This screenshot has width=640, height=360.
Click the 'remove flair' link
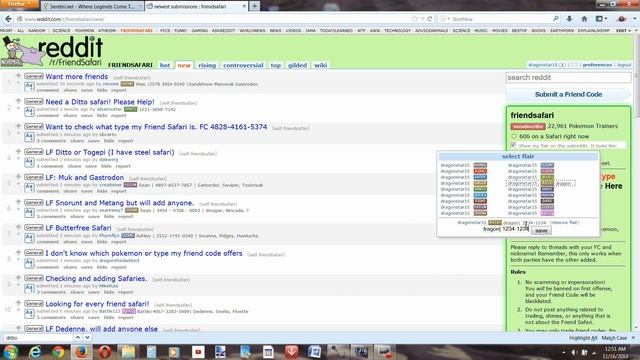pyautogui.click(x=564, y=222)
